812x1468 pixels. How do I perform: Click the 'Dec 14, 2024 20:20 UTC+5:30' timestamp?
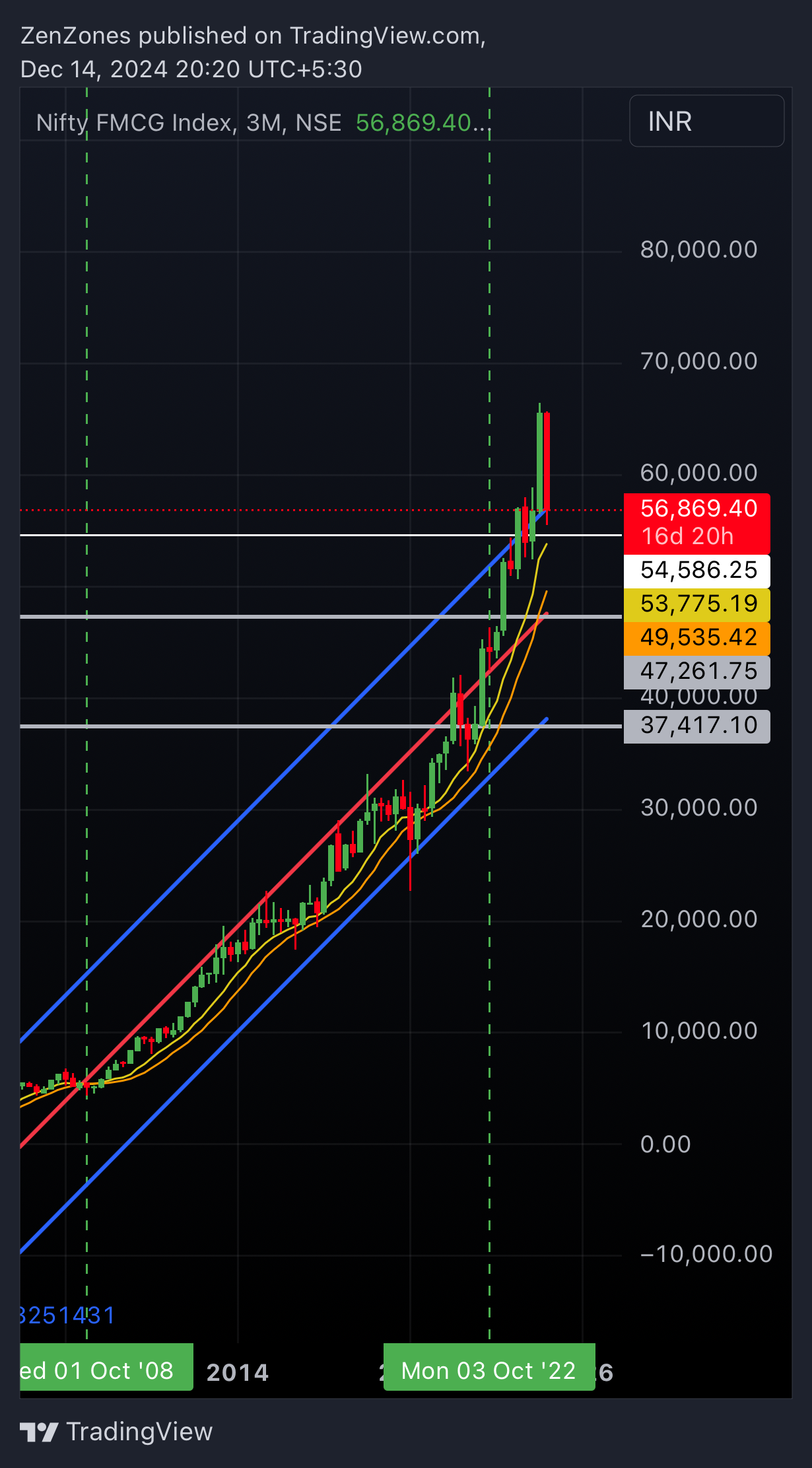point(191,69)
